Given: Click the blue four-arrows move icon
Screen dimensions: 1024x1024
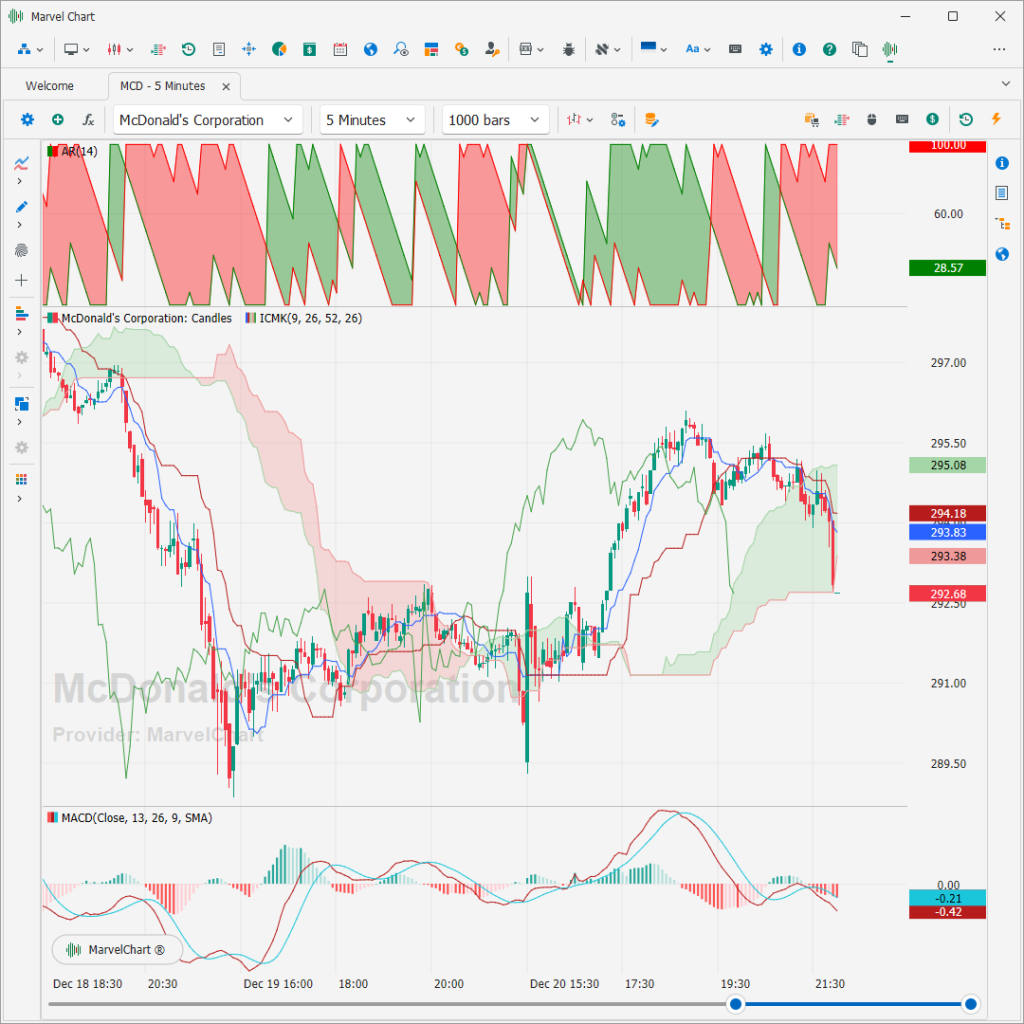Looking at the screenshot, I should (x=249, y=49).
